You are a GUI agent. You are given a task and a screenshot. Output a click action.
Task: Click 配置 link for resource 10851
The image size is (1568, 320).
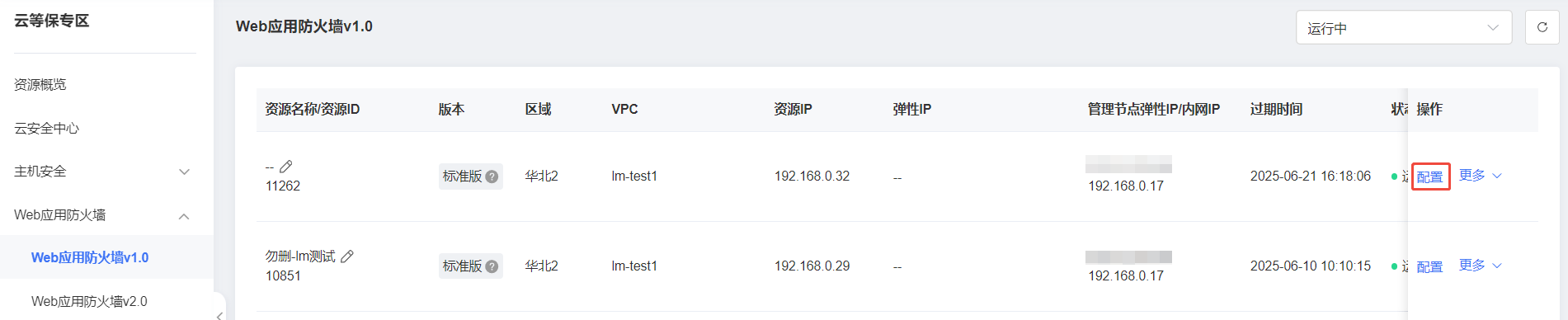coord(1429,266)
